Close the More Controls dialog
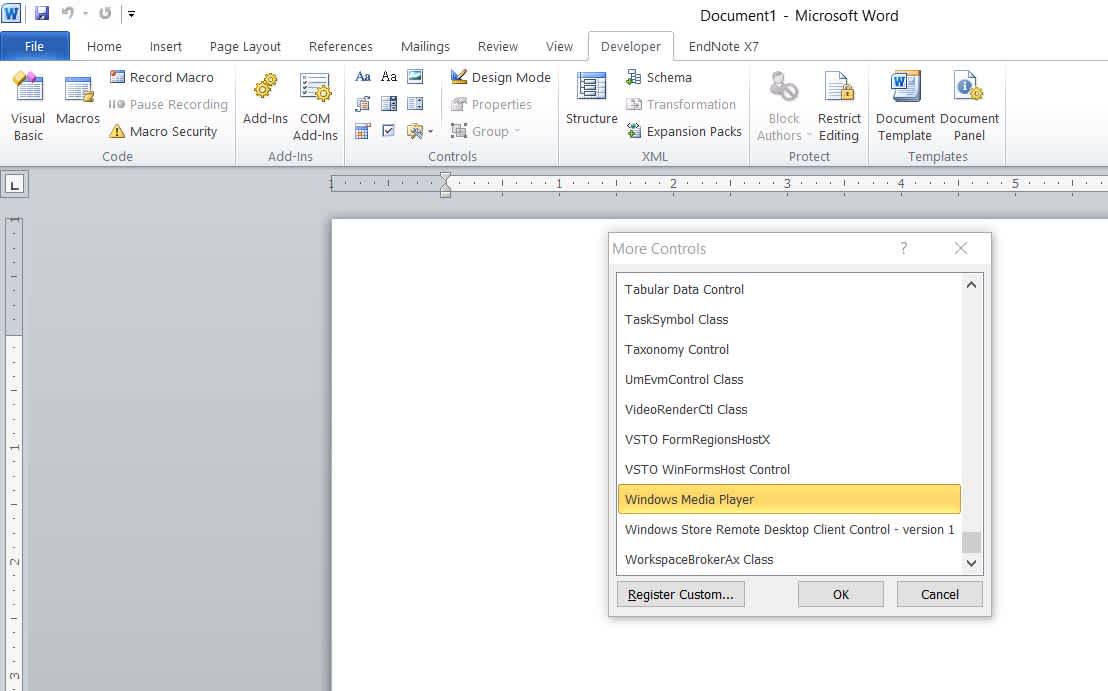Image resolution: width=1108 pixels, height=691 pixels. [960, 248]
